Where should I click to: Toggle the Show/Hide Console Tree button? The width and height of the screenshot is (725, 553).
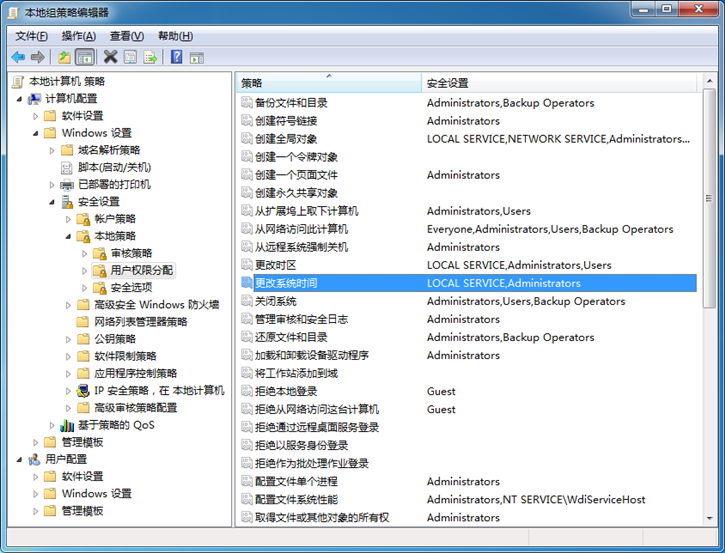pyautogui.click(x=85, y=57)
